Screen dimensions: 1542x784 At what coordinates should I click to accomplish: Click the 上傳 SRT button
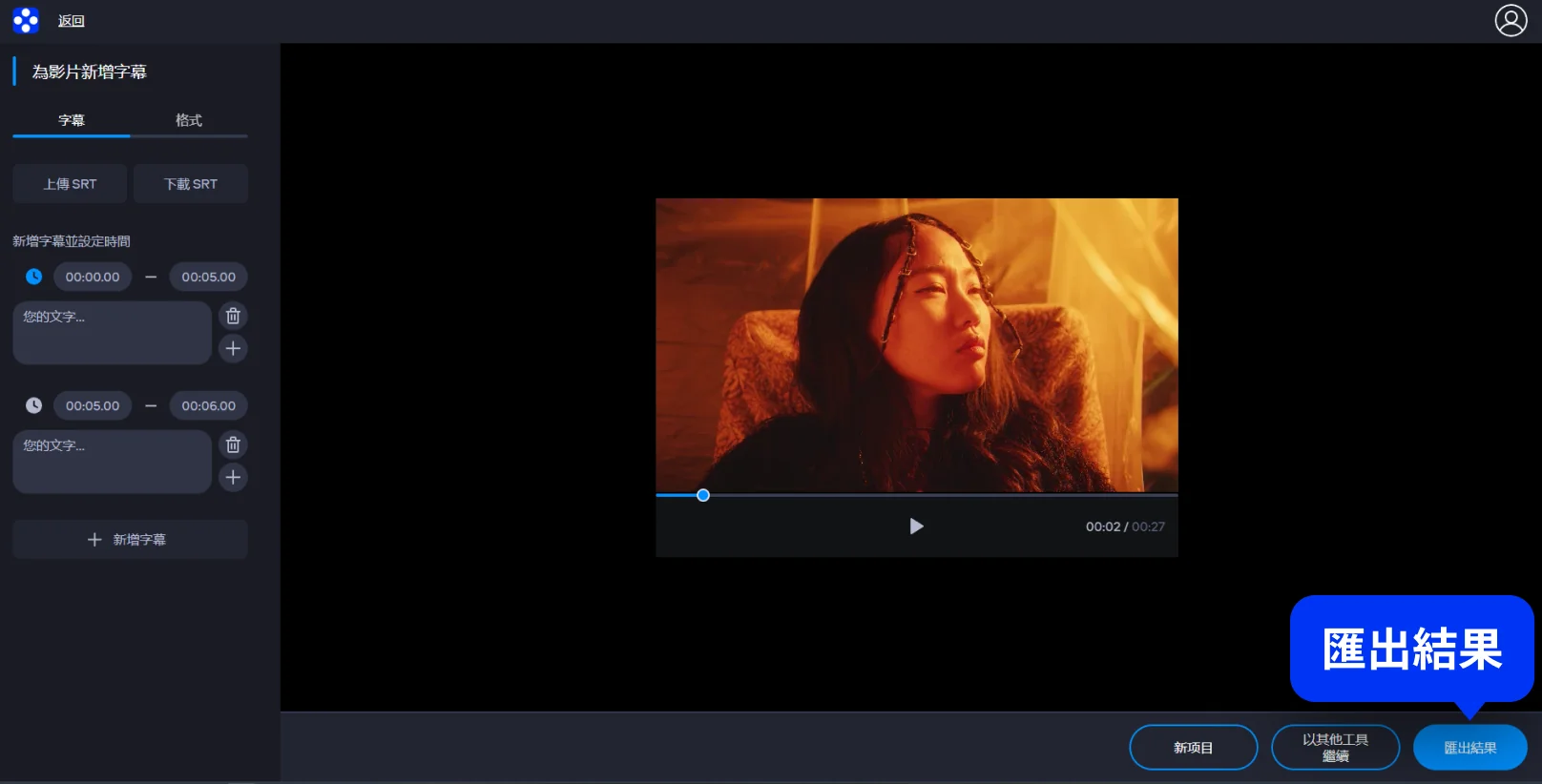point(70,184)
